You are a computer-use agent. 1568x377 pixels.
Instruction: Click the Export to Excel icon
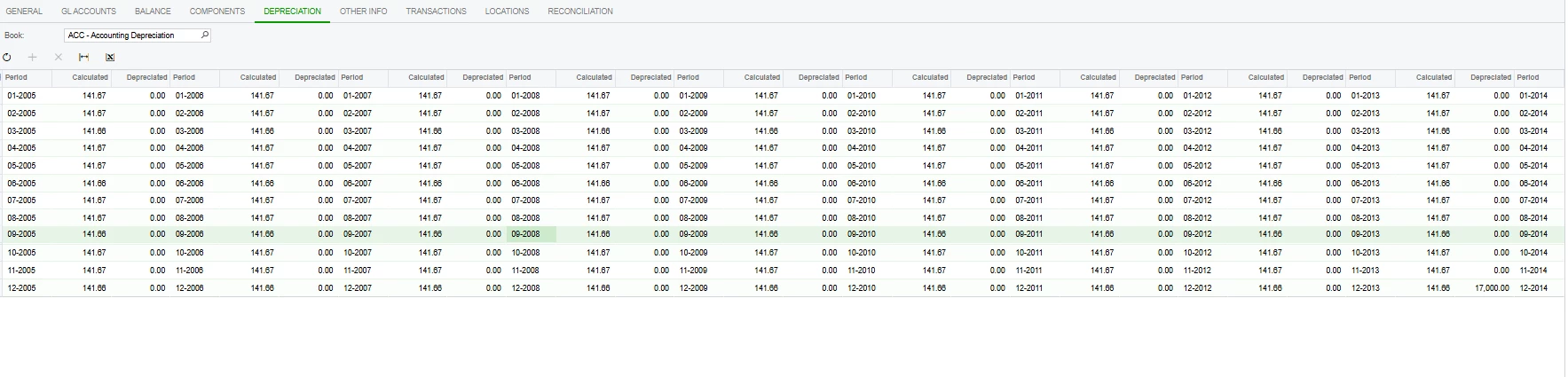110,57
